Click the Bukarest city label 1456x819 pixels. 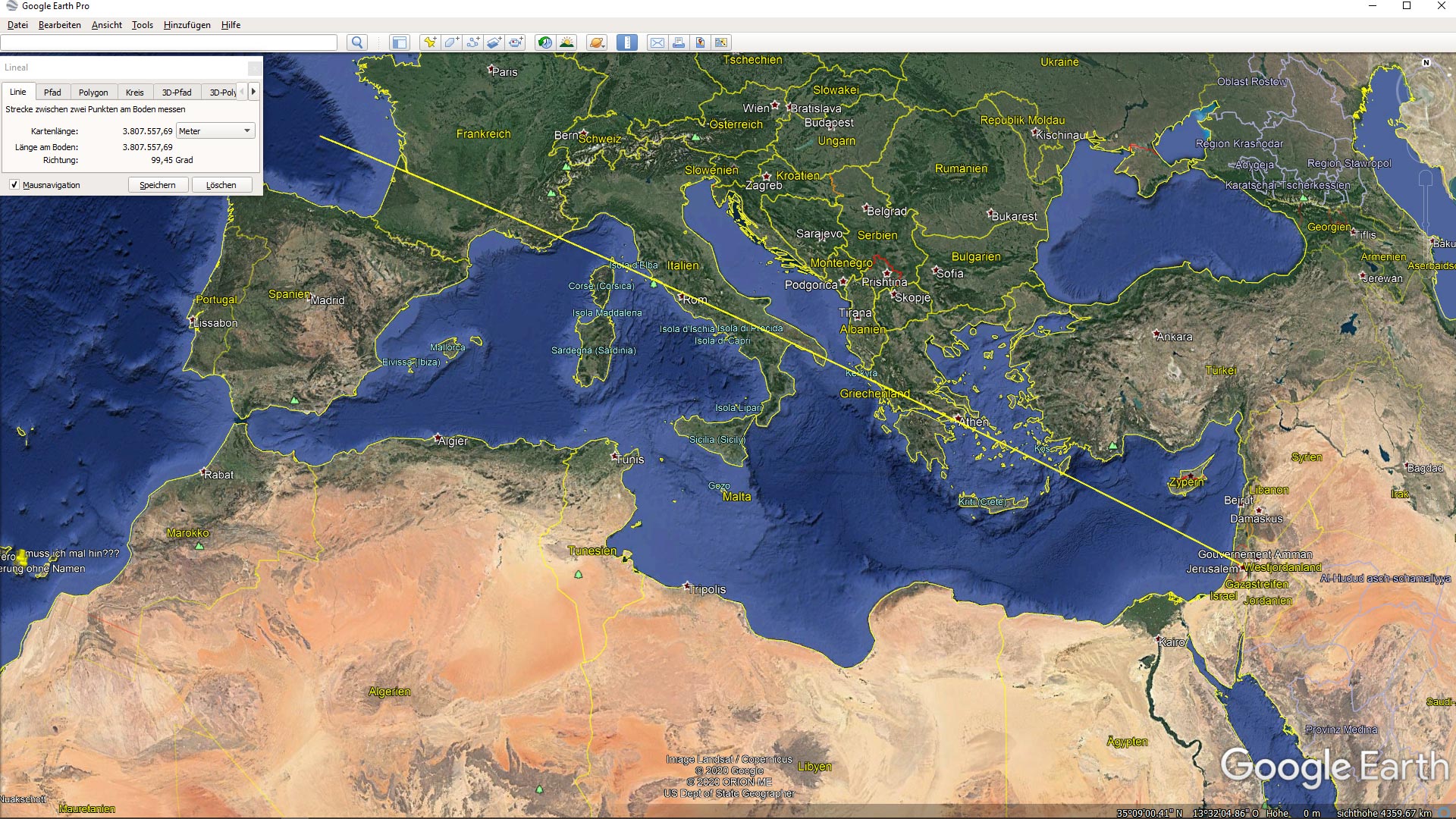[1015, 217]
